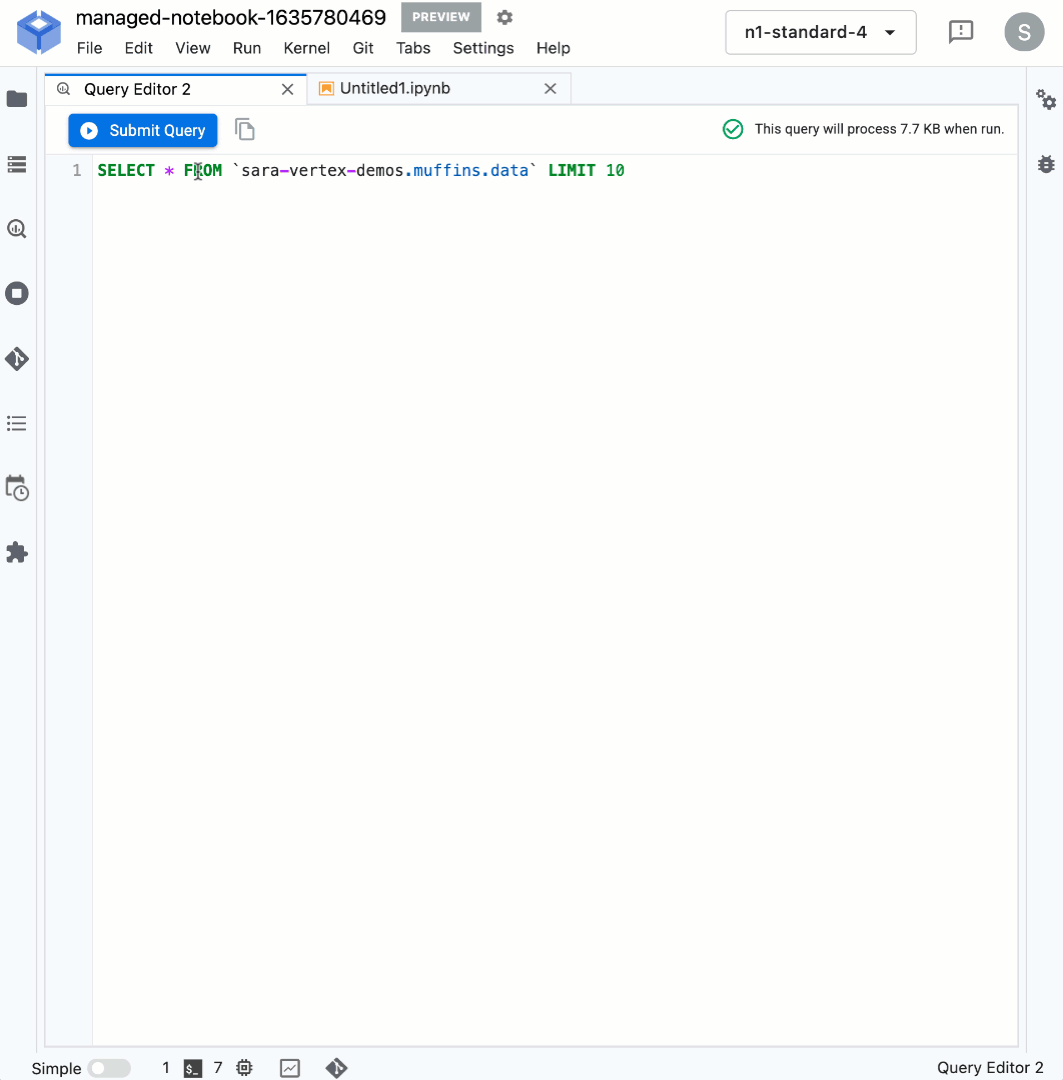Open the debugger panel on the right

[1046, 164]
